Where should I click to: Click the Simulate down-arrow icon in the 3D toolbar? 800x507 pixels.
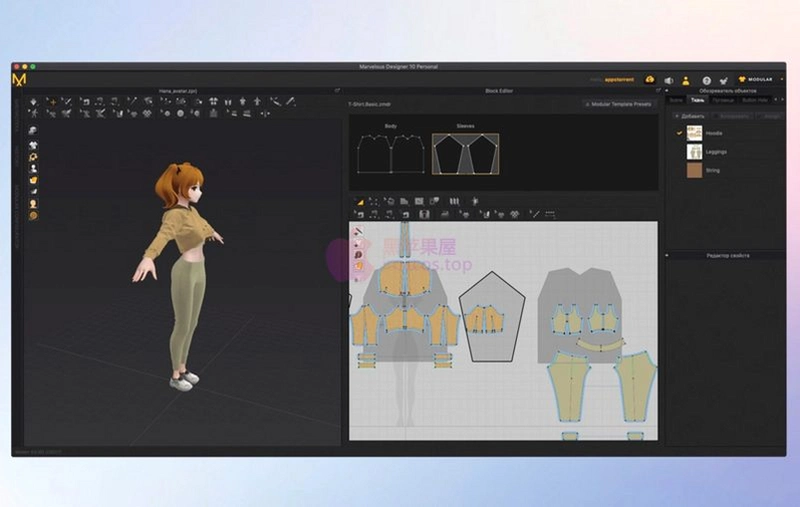pos(34,102)
